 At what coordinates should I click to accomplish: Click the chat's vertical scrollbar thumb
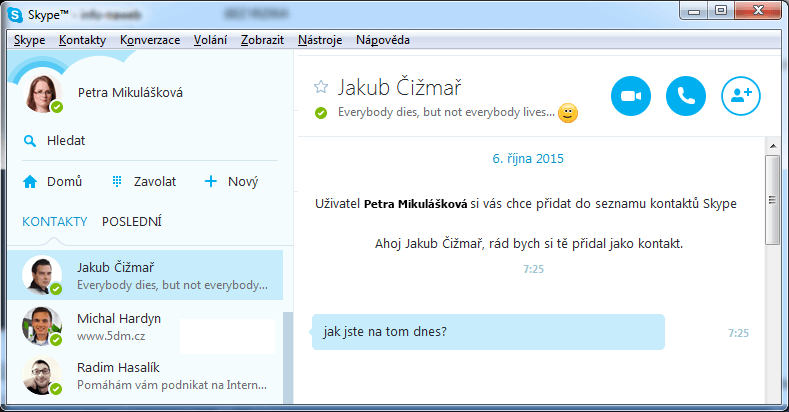coord(772,200)
